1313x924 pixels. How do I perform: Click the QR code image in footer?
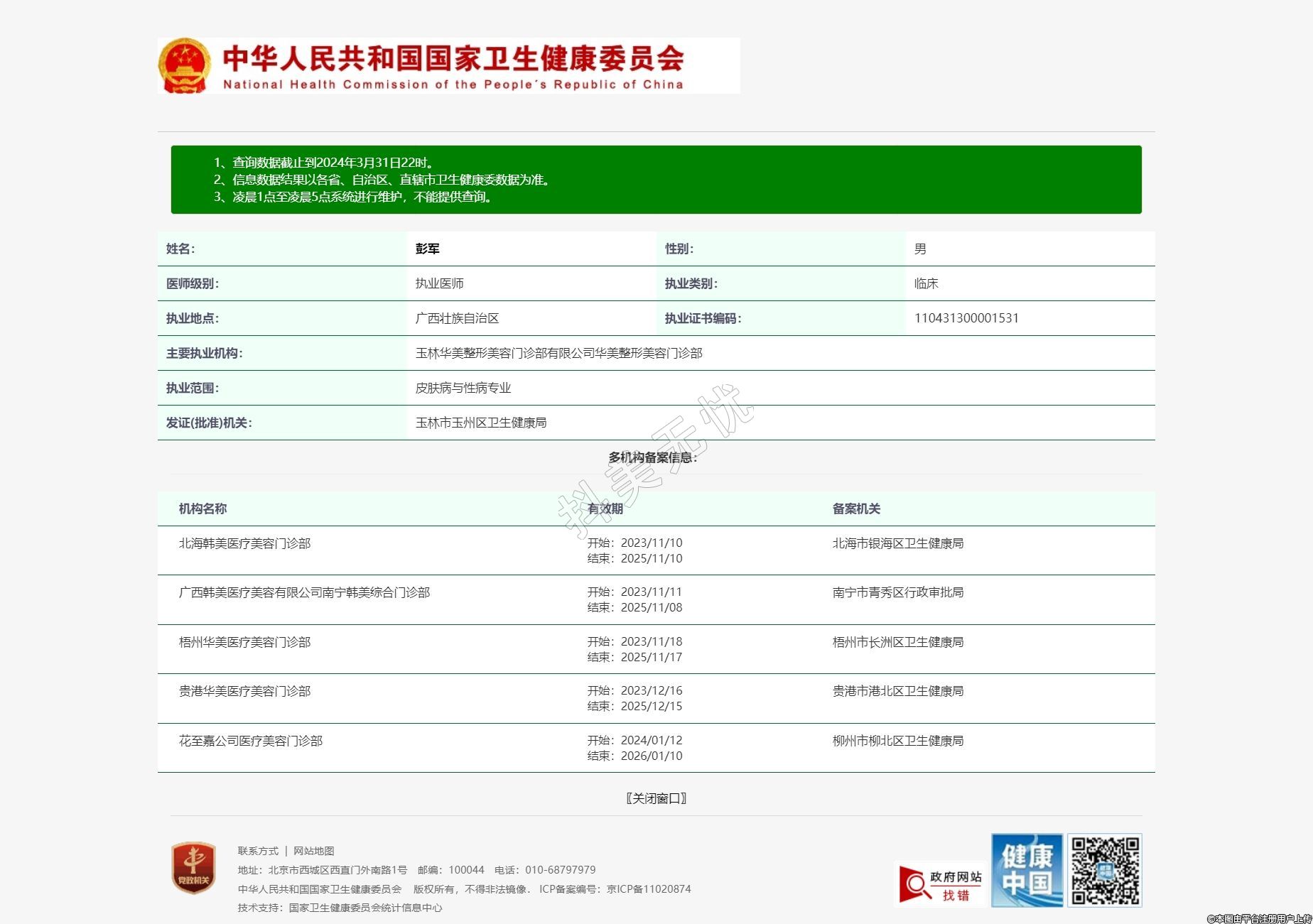[1105, 870]
